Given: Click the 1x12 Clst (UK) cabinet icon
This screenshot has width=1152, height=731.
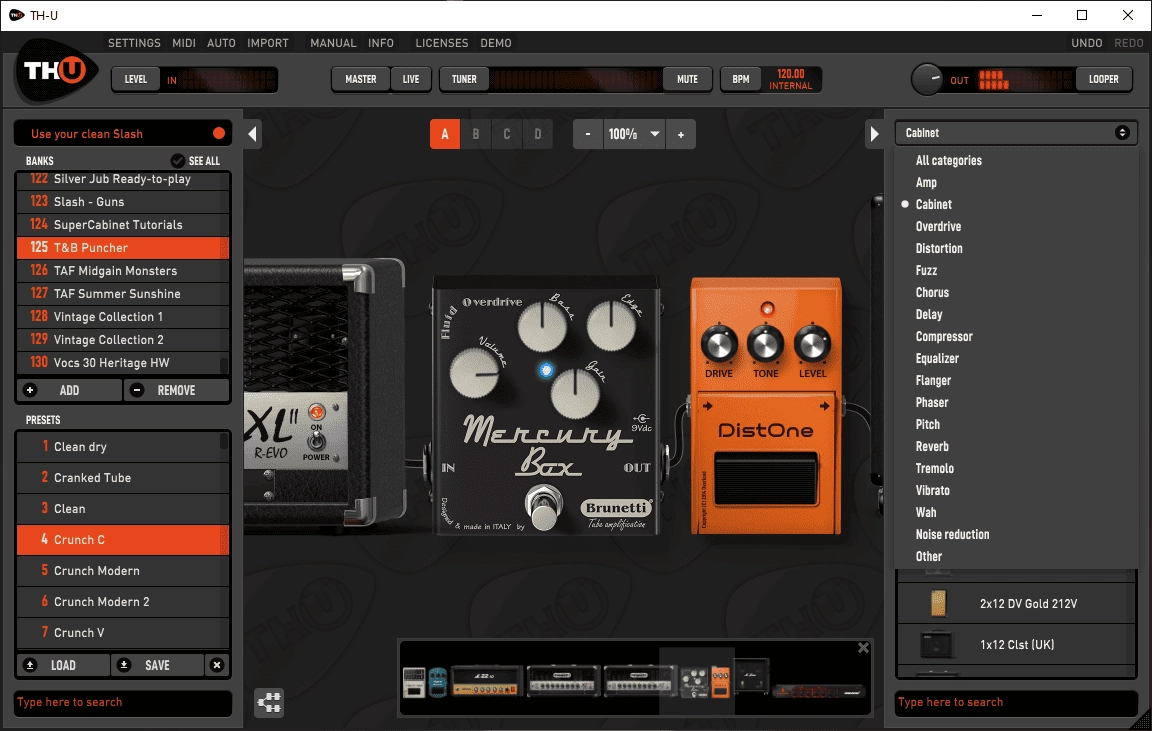Looking at the screenshot, I should coord(937,644).
